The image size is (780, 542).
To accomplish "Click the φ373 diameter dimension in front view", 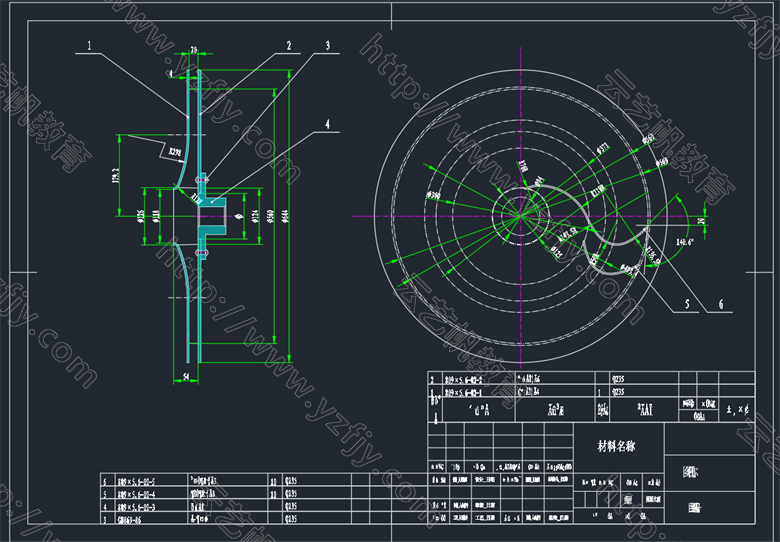I will pos(602,147).
